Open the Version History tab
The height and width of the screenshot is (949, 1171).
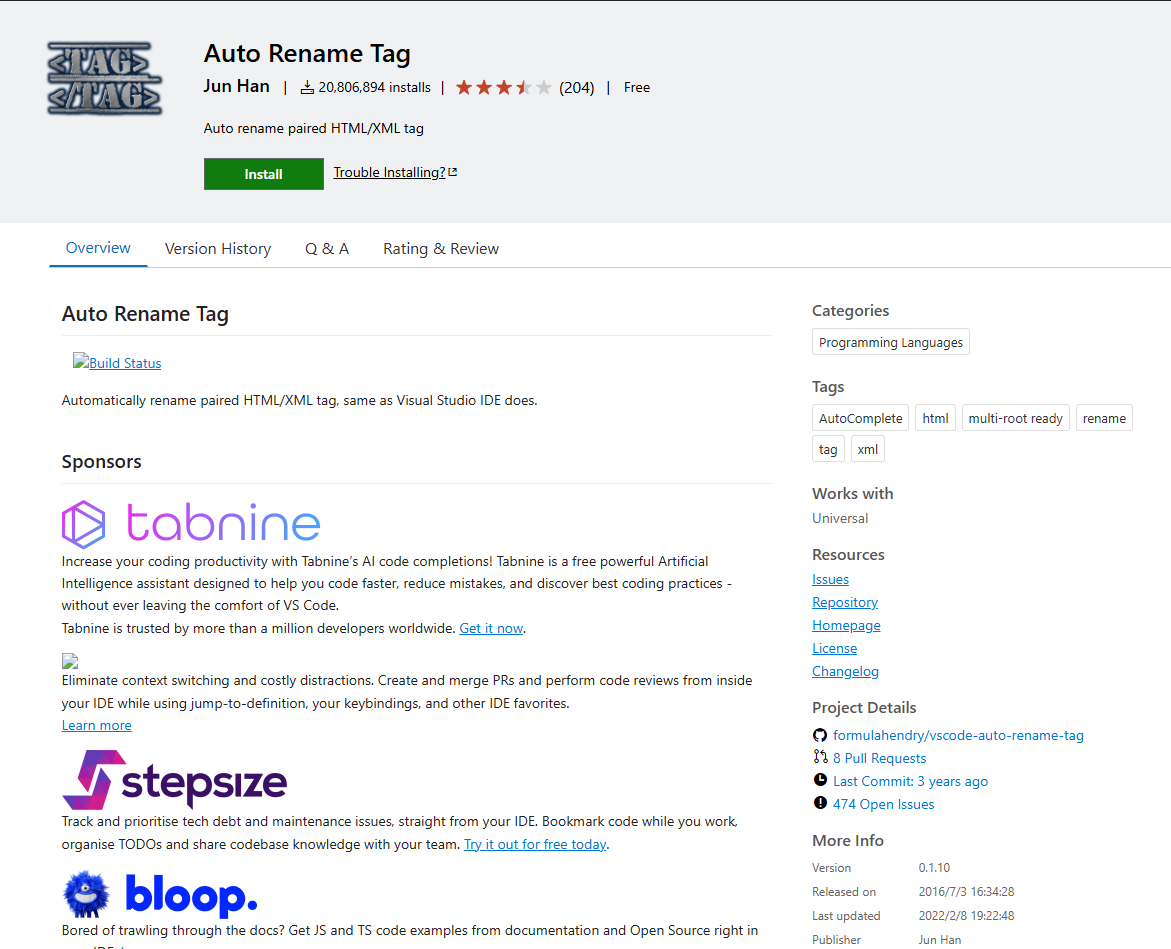tap(217, 249)
